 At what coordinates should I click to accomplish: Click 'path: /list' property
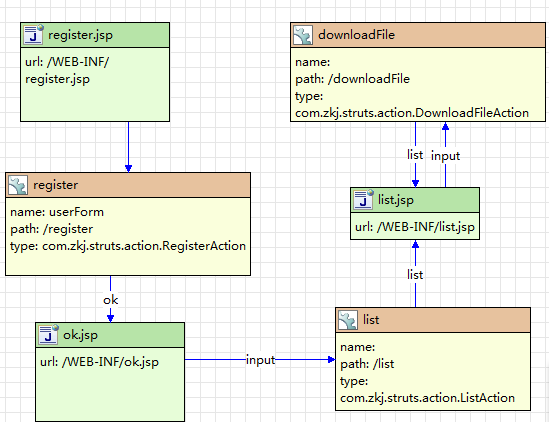click(x=367, y=364)
